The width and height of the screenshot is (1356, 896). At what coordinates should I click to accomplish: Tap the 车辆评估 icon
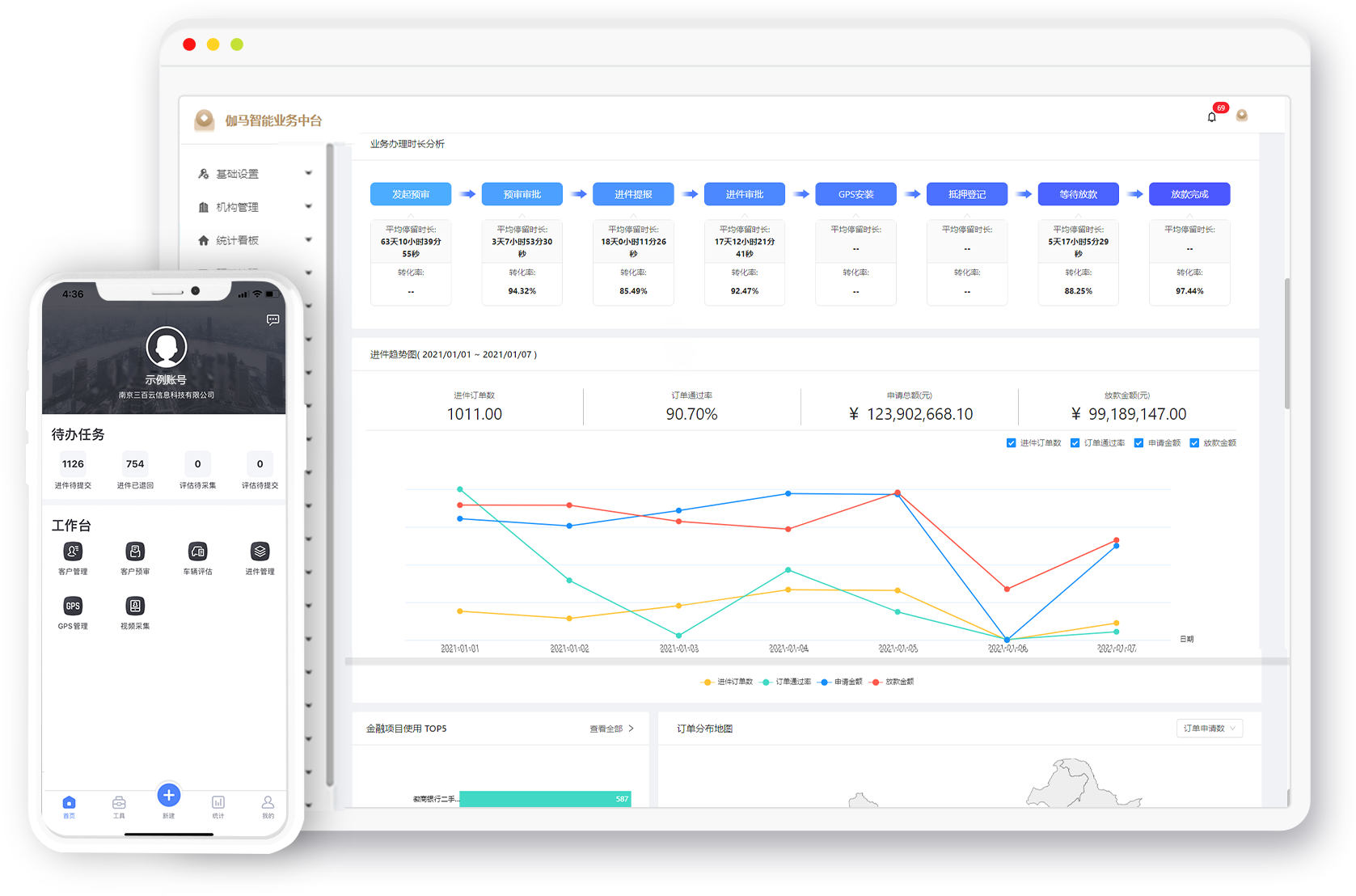(197, 552)
